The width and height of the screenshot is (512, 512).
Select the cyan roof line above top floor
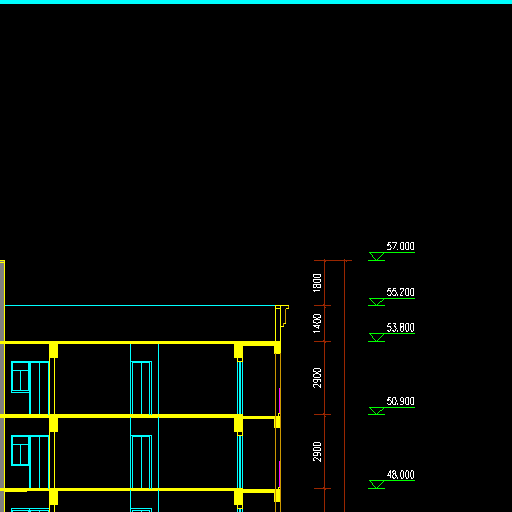pos(140,305)
